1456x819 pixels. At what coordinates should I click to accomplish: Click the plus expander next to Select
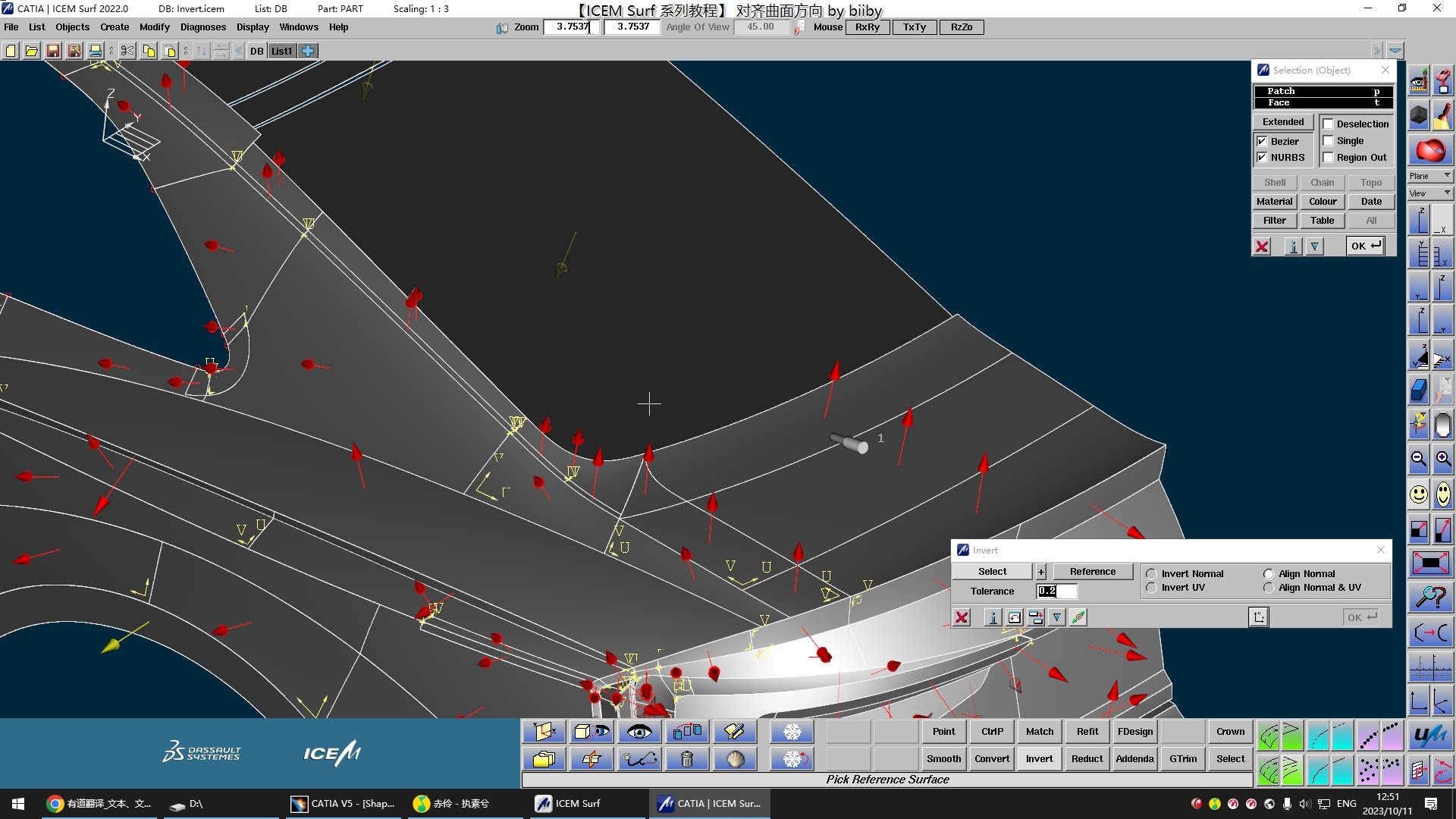coord(1041,572)
